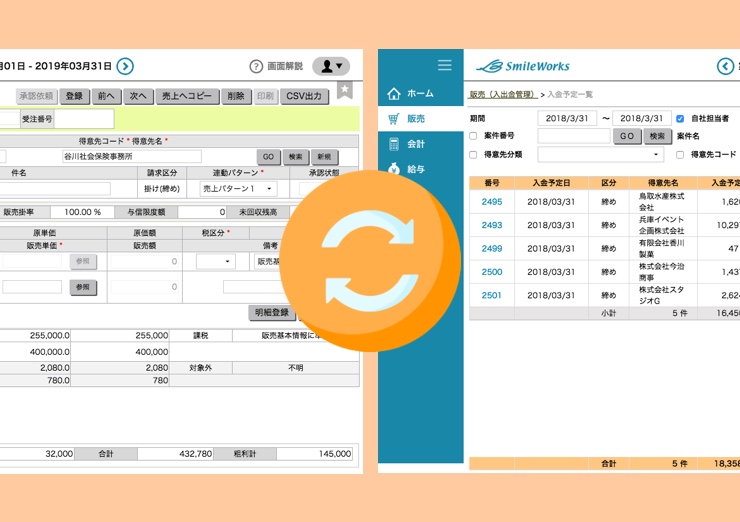Open record number 2499
This screenshot has height=522, width=740.
(492, 249)
